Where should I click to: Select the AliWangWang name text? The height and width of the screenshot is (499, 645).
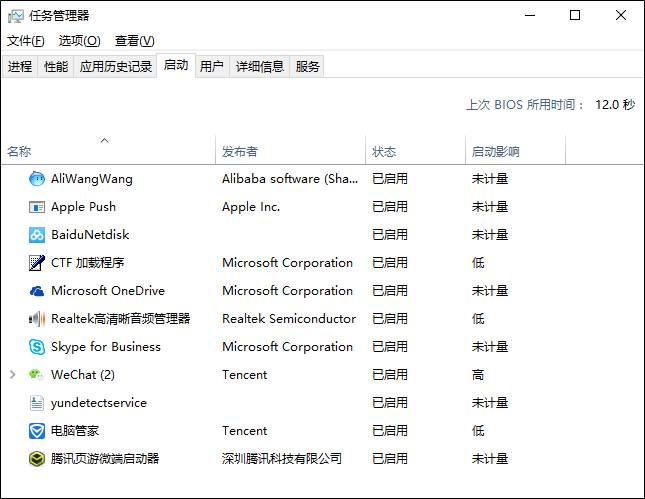click(92, 179)
